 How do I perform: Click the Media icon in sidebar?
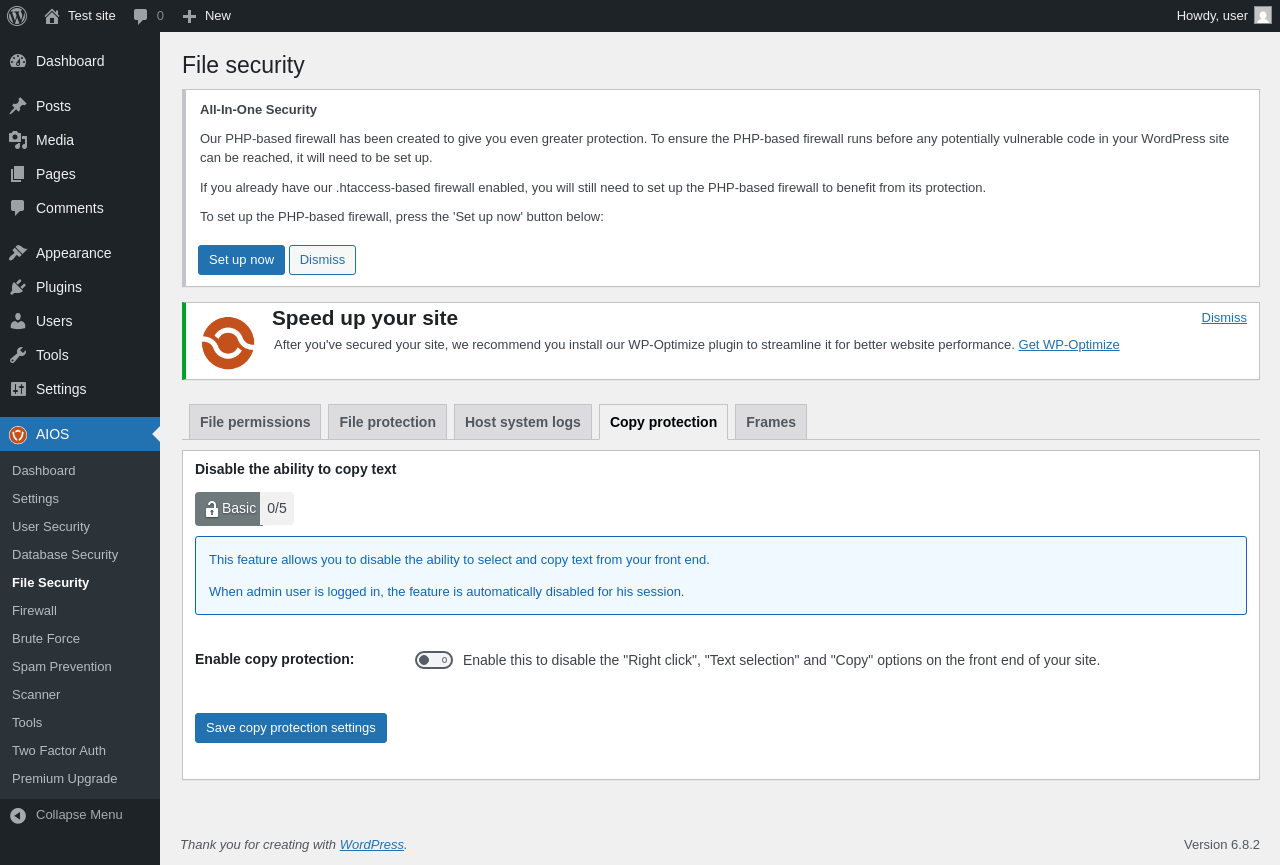click(x=18, y=140)
